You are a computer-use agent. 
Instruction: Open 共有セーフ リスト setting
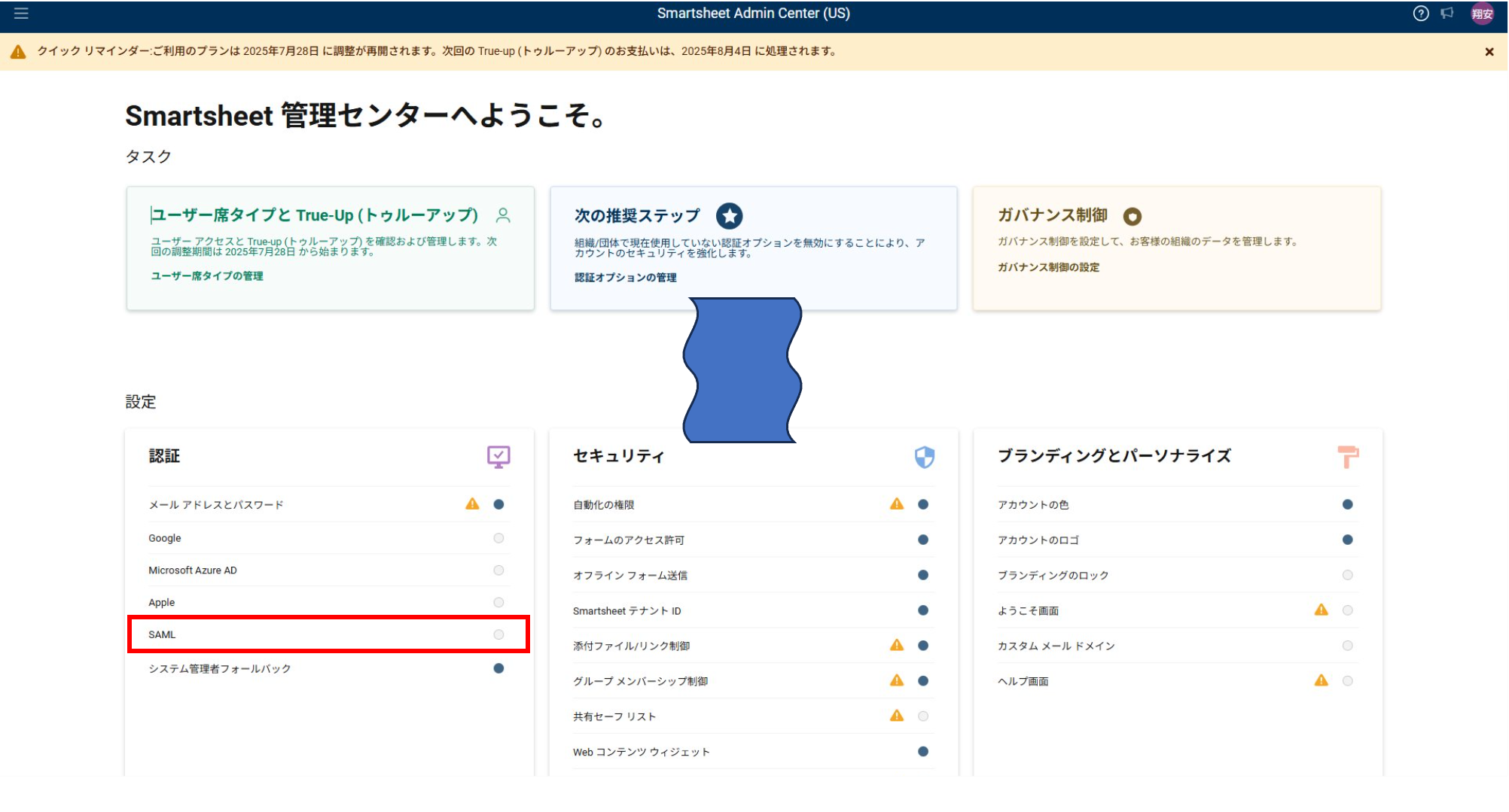[753, 716]
